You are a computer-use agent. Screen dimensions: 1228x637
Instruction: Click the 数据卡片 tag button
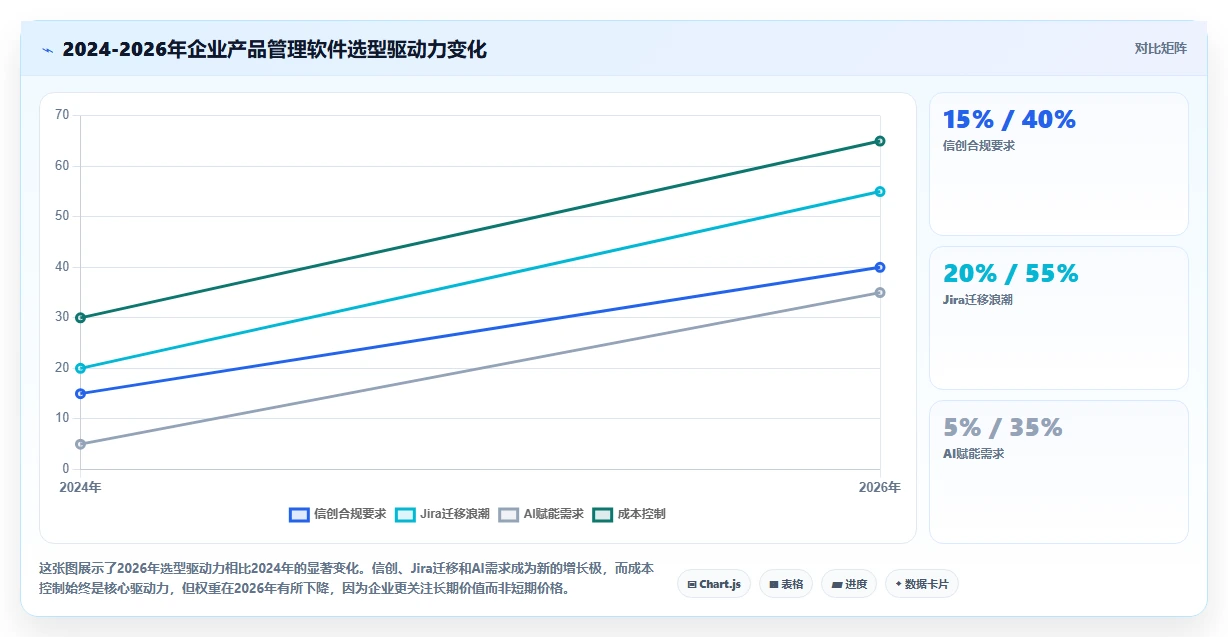point(922,584)
